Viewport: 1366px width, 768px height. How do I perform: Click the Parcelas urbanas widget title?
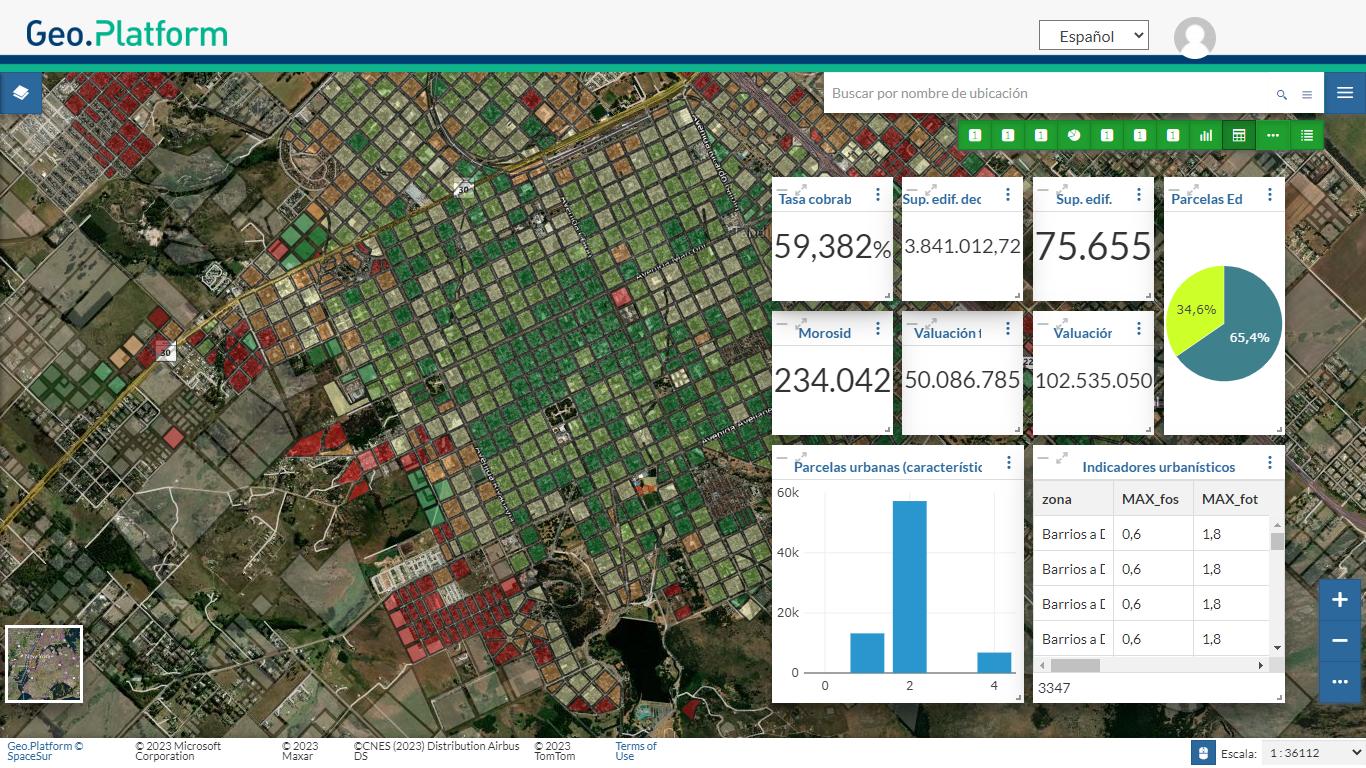[888, 467]
